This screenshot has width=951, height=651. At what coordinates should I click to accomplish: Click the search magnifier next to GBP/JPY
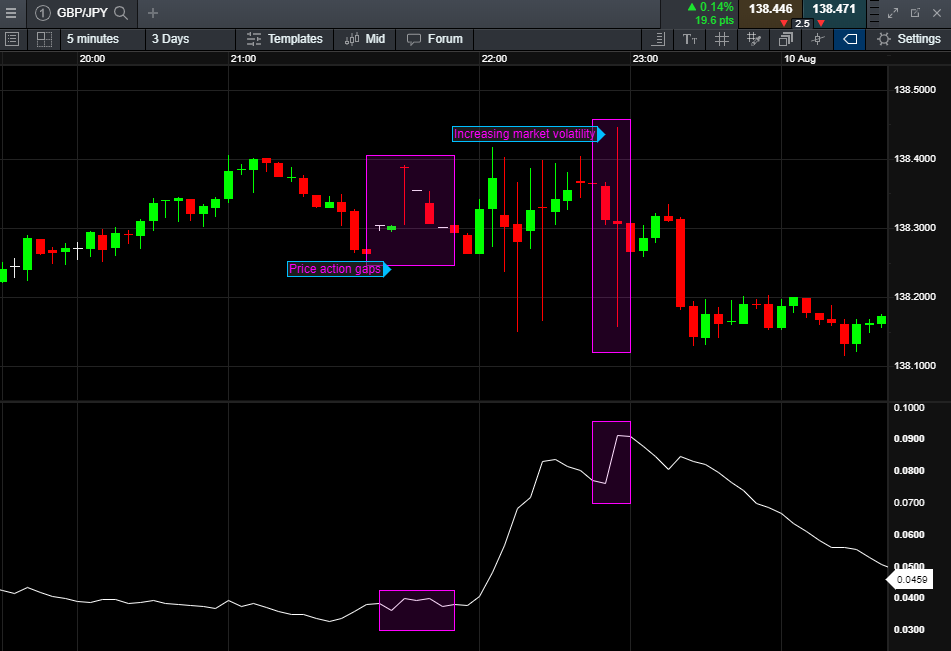tap(121, 13)
